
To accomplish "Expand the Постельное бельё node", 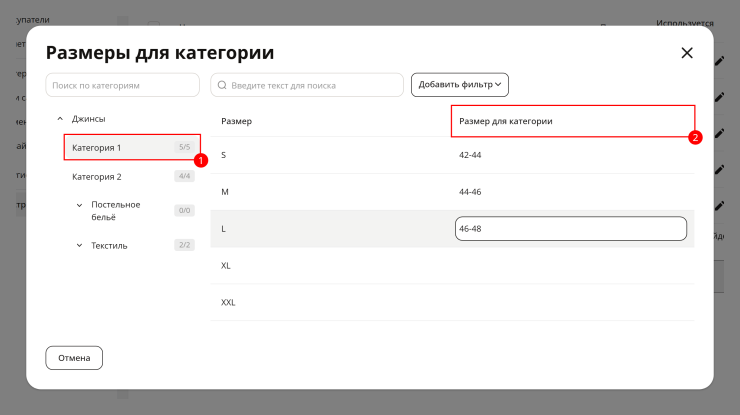I will tap(79, 205).
